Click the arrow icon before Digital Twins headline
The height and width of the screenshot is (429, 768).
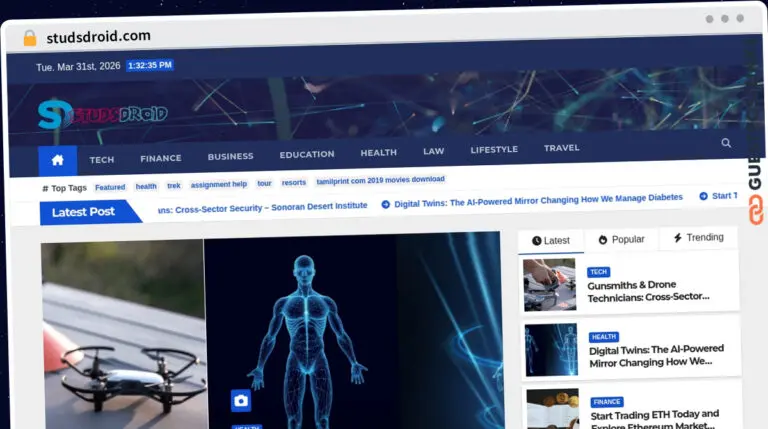[385, 204]
